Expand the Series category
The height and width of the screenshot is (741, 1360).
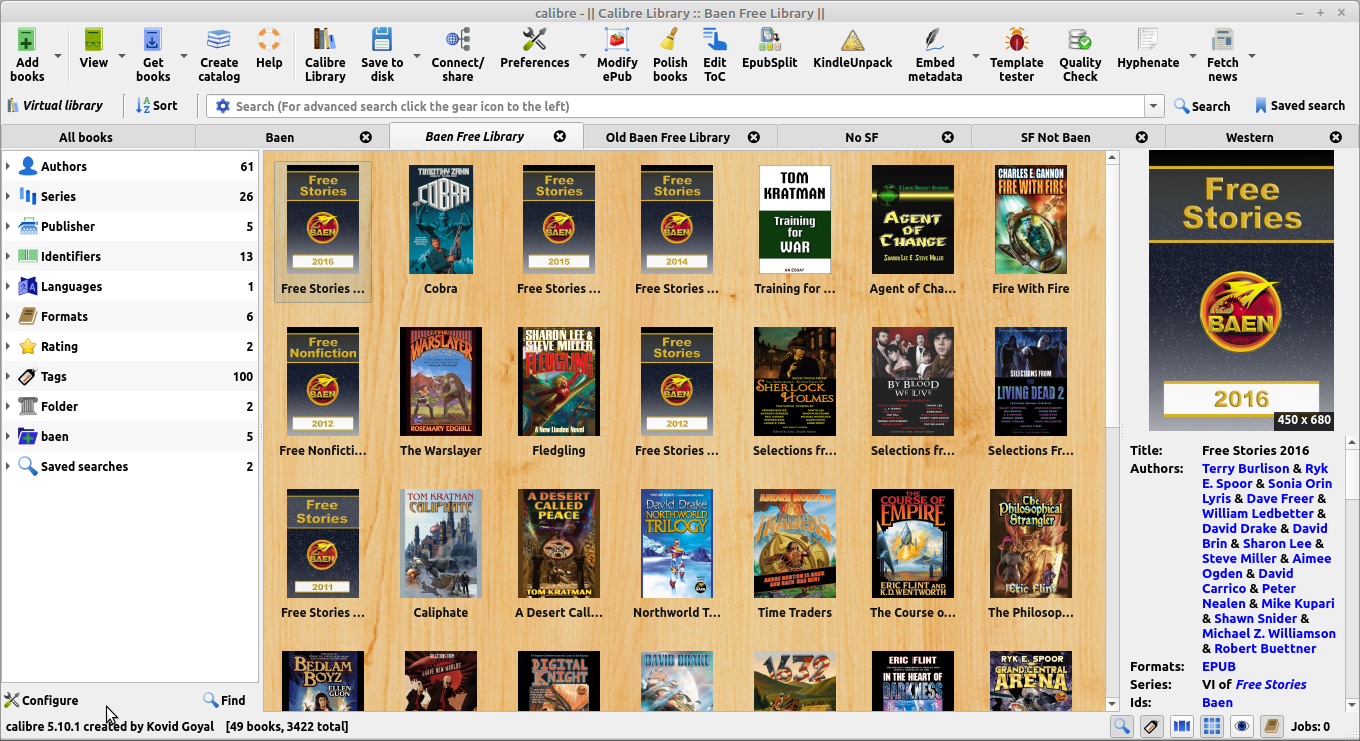pyautogui.click(x=8, y=196)
